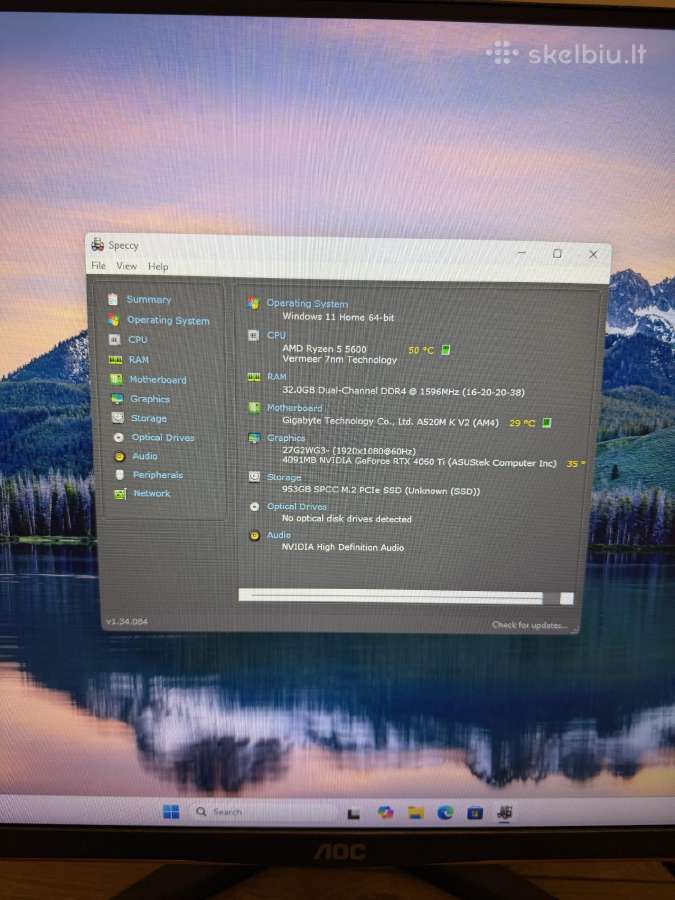Click the Operating System heading link in summary
The width and height of the screenshot is (675, 900).
point(307,304)
